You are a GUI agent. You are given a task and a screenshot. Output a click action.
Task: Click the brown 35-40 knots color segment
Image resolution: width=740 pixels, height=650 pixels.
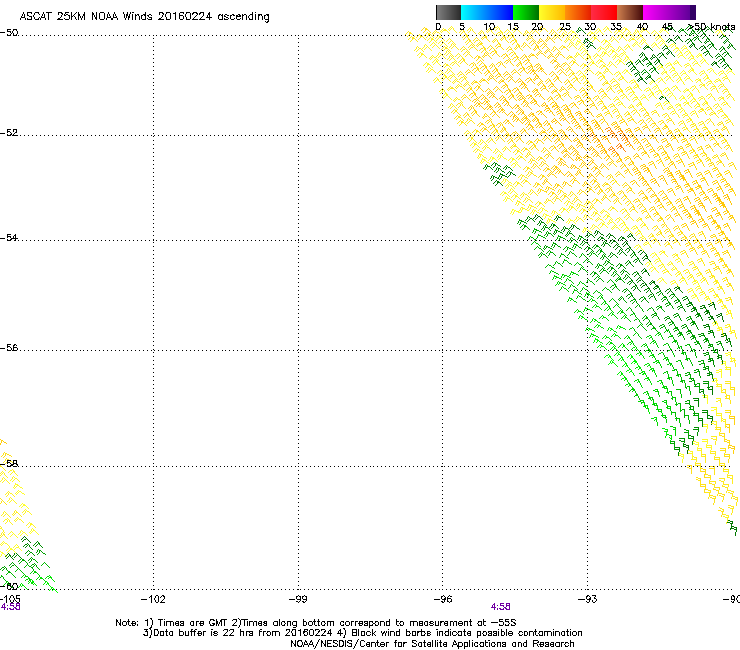tap(630, 12)
